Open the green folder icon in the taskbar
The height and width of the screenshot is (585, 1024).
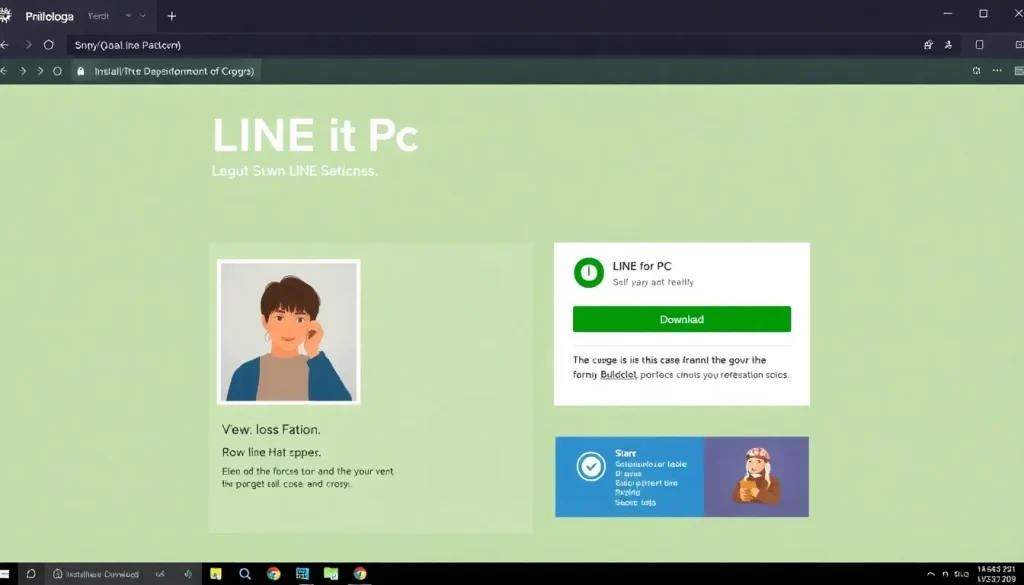pos(331,574)
